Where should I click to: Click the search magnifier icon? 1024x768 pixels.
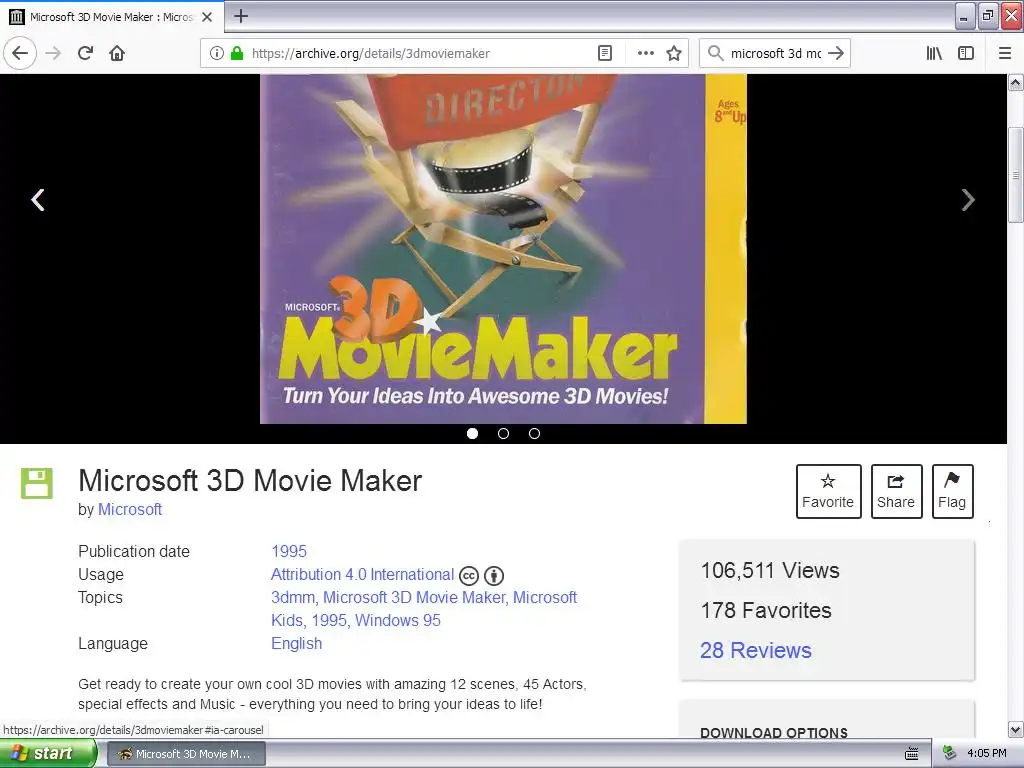(x=716, y=53)
